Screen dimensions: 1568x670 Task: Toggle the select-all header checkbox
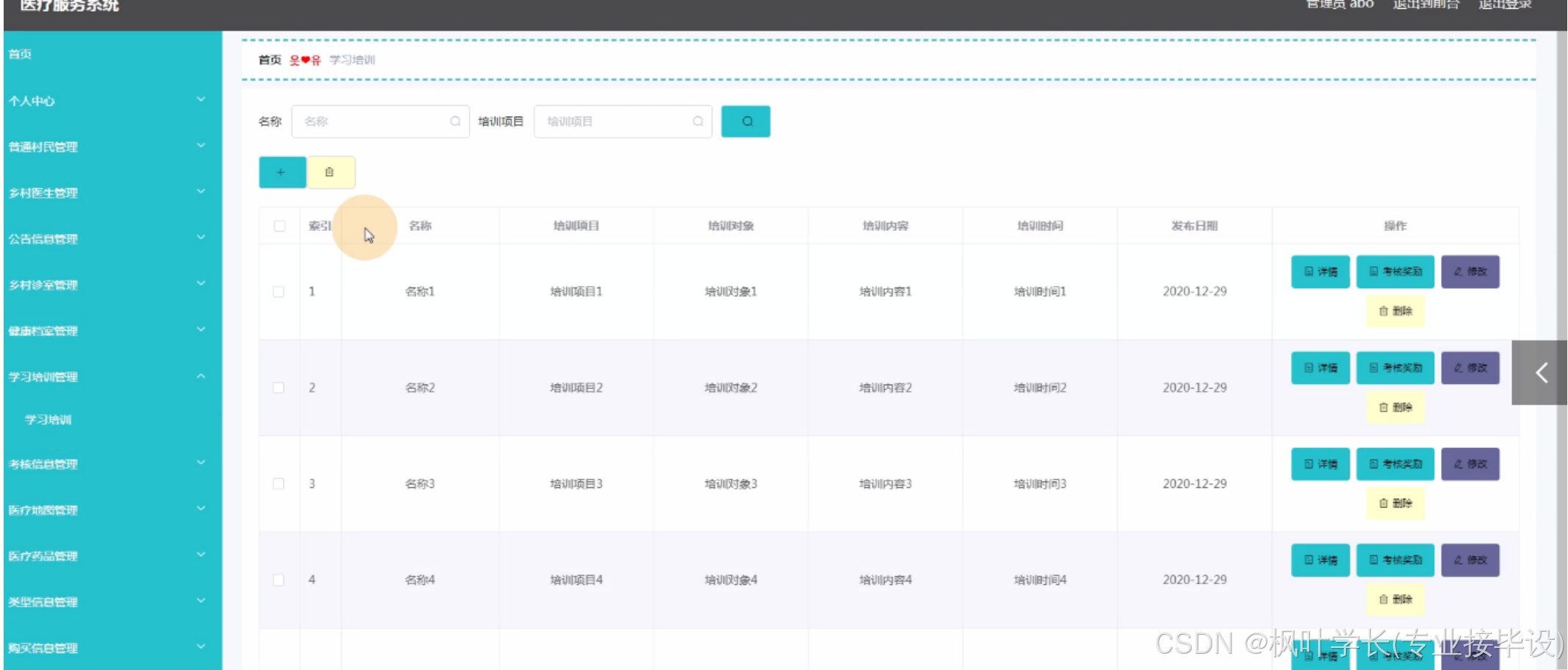coord(279,226)
